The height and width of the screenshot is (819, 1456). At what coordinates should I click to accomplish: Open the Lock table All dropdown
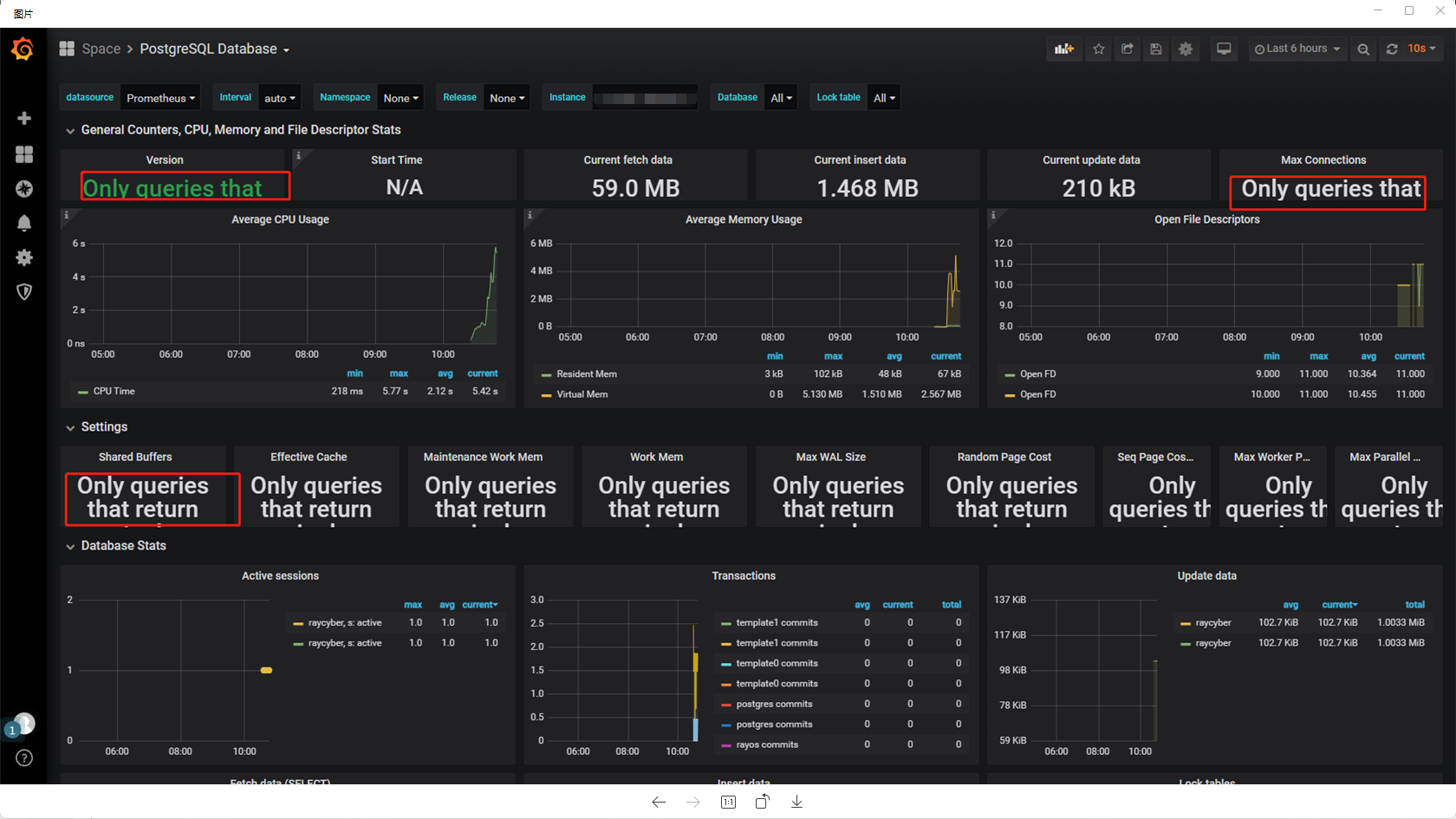pyautogui.click(x=884, y=98)
